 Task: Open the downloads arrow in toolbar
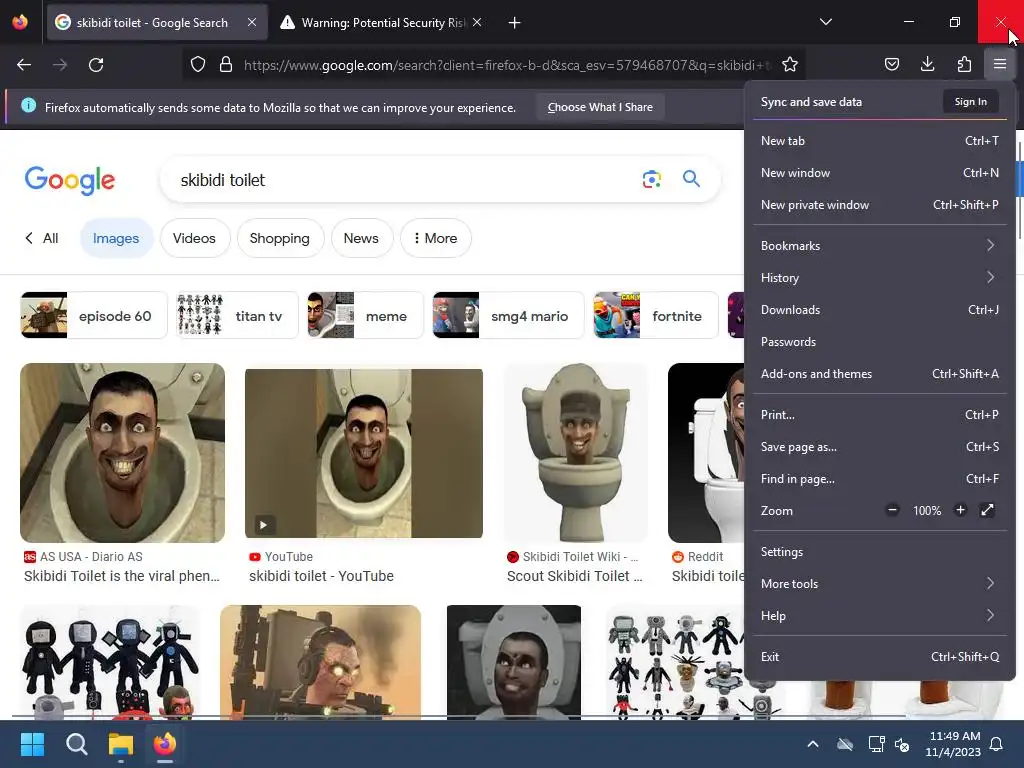[x=927, y=64]
